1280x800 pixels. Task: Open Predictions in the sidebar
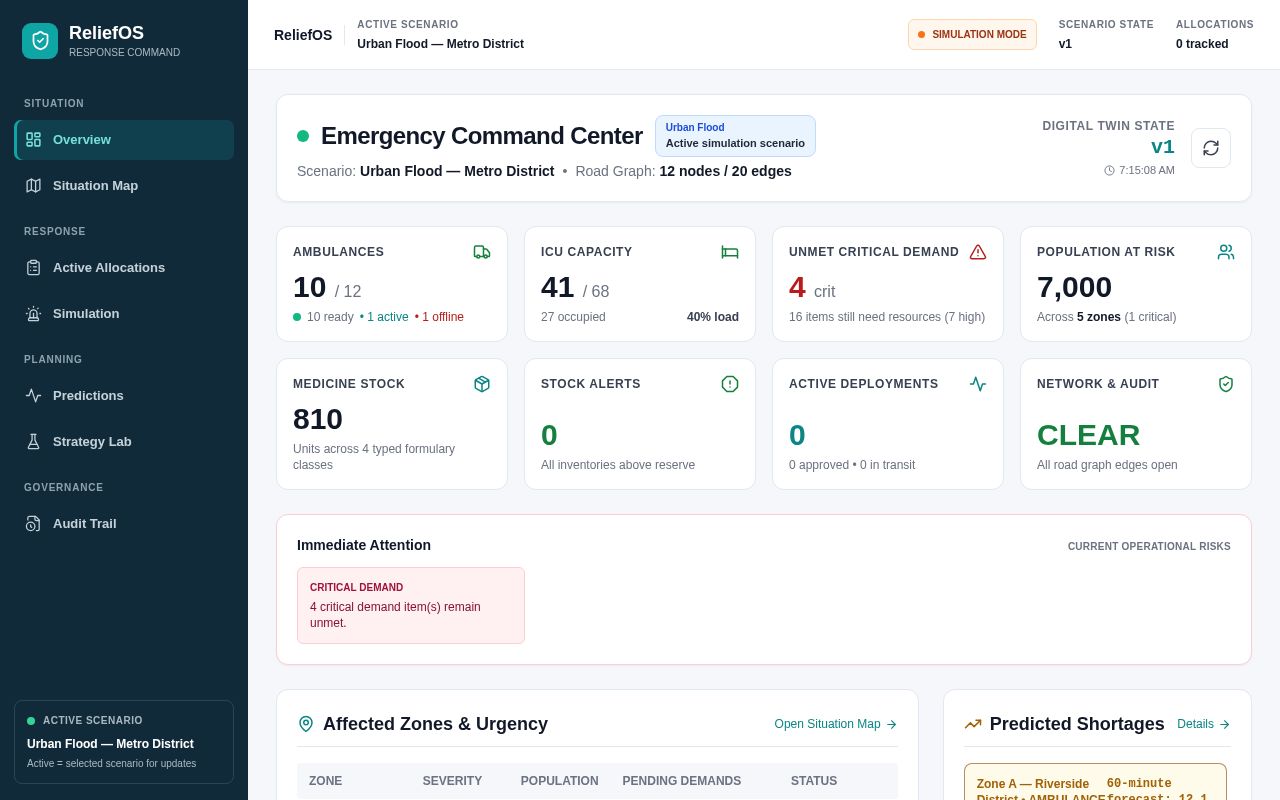(x=124, y=396)
